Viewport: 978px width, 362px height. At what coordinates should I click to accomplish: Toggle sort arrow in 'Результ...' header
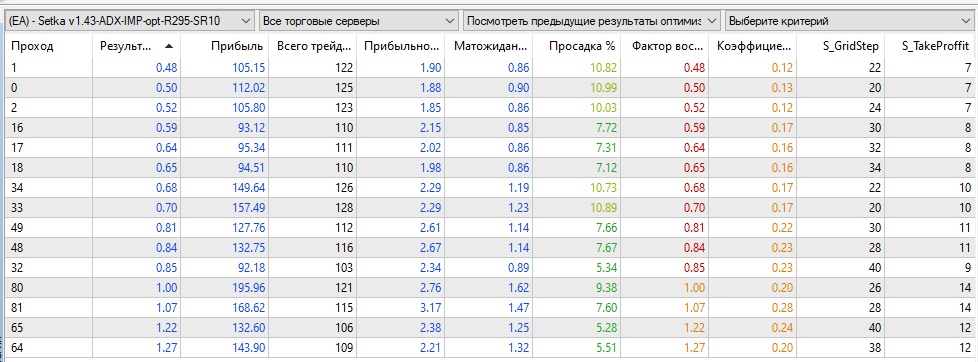pyautogui.click(x=169, y=46)
